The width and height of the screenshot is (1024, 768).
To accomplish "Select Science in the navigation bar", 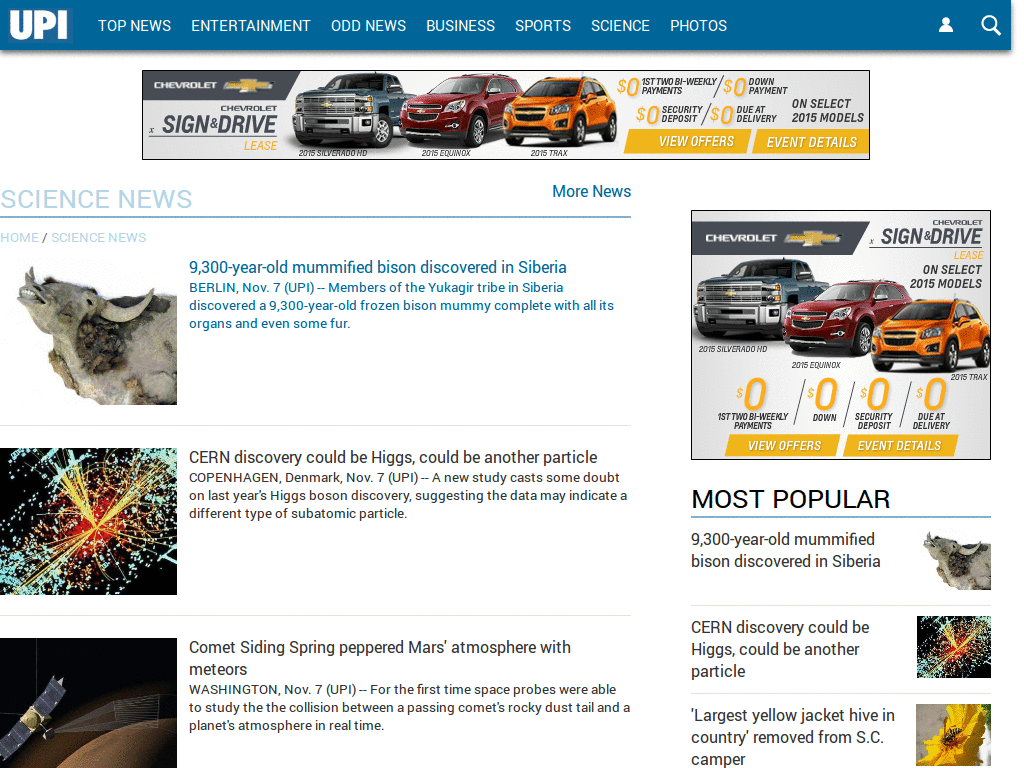I will [620, 25].
